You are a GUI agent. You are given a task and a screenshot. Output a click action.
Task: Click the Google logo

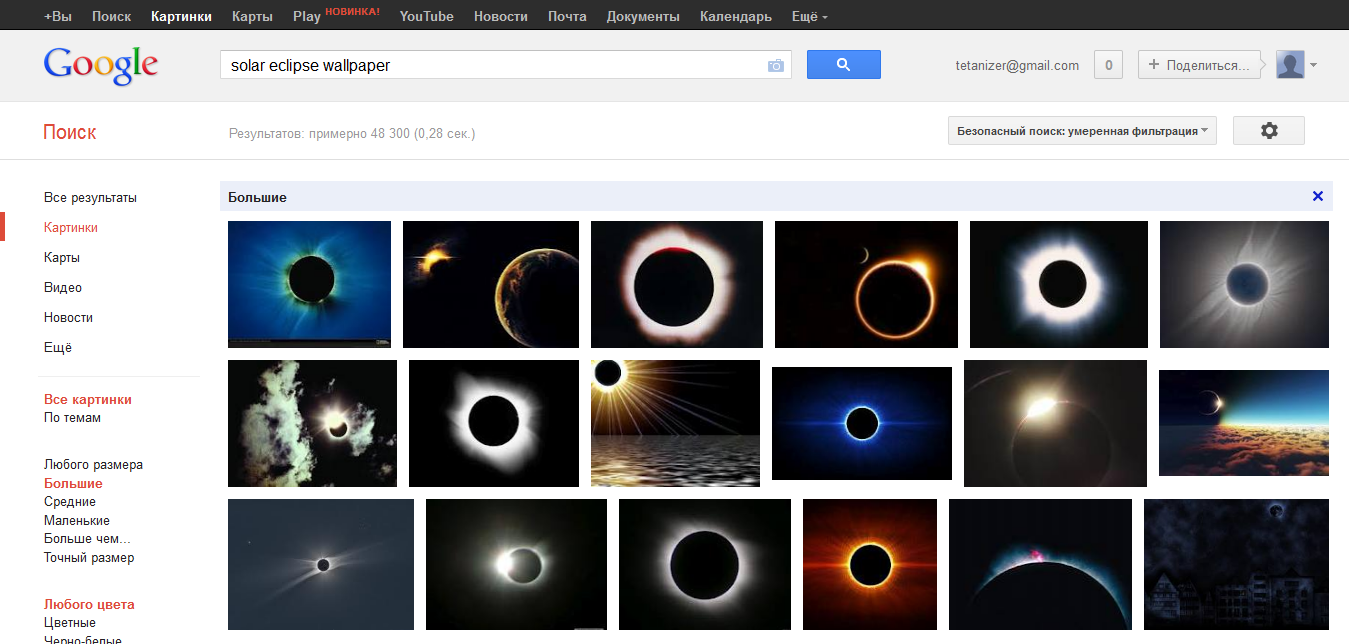click(101, 66)
